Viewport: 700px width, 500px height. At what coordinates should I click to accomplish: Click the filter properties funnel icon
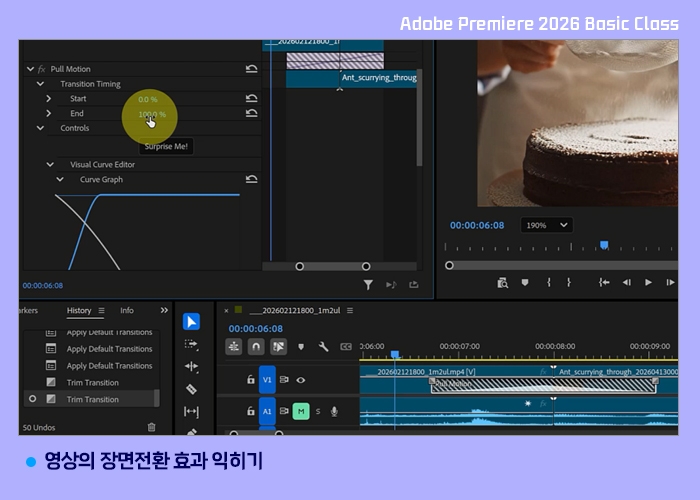368,284
